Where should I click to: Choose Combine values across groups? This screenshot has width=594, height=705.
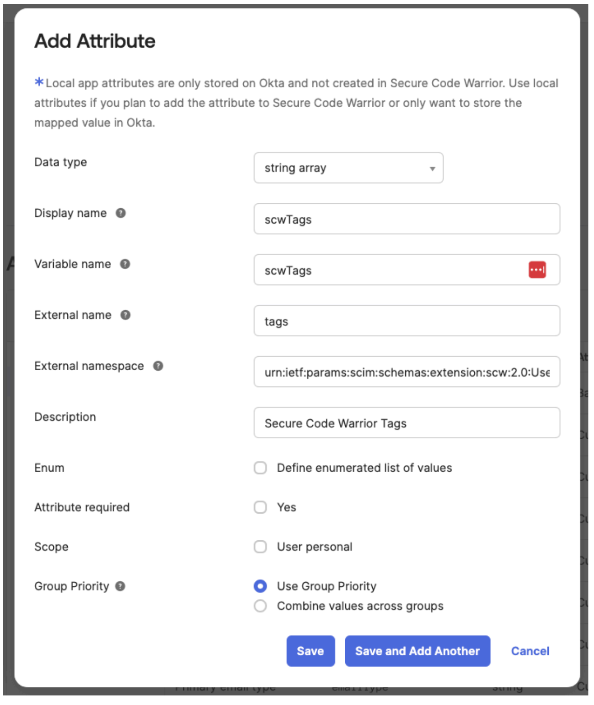pos(260,606)
